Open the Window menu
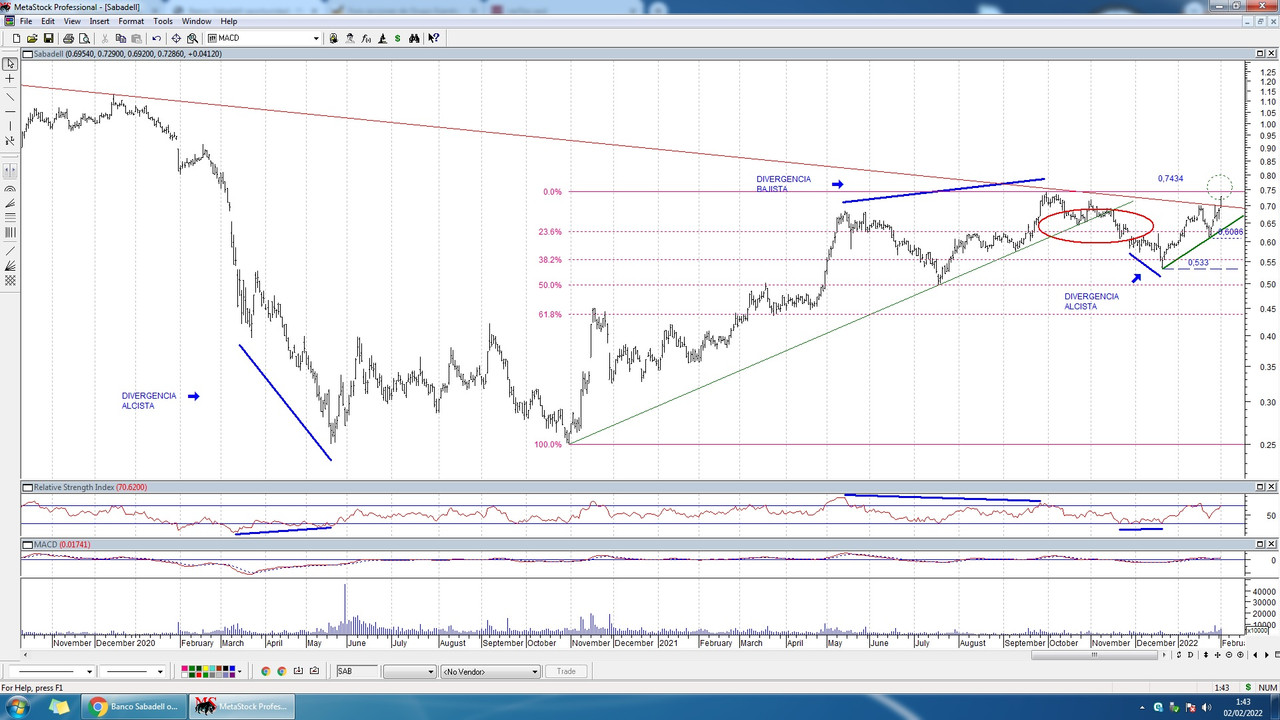The image size is (1280, 720). 197,21
